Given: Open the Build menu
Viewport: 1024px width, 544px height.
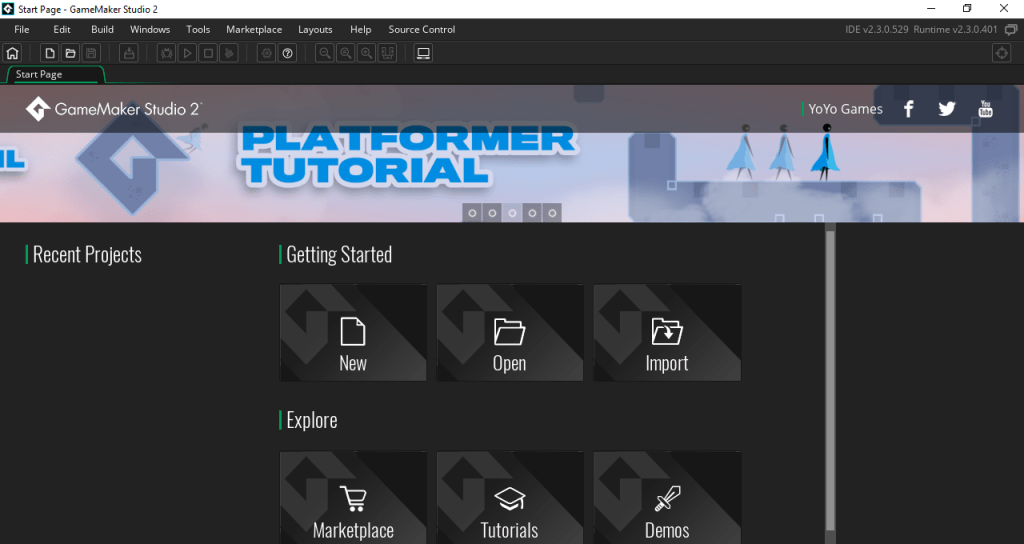Looking at the screenshot, I should click(x=102, y=29).
